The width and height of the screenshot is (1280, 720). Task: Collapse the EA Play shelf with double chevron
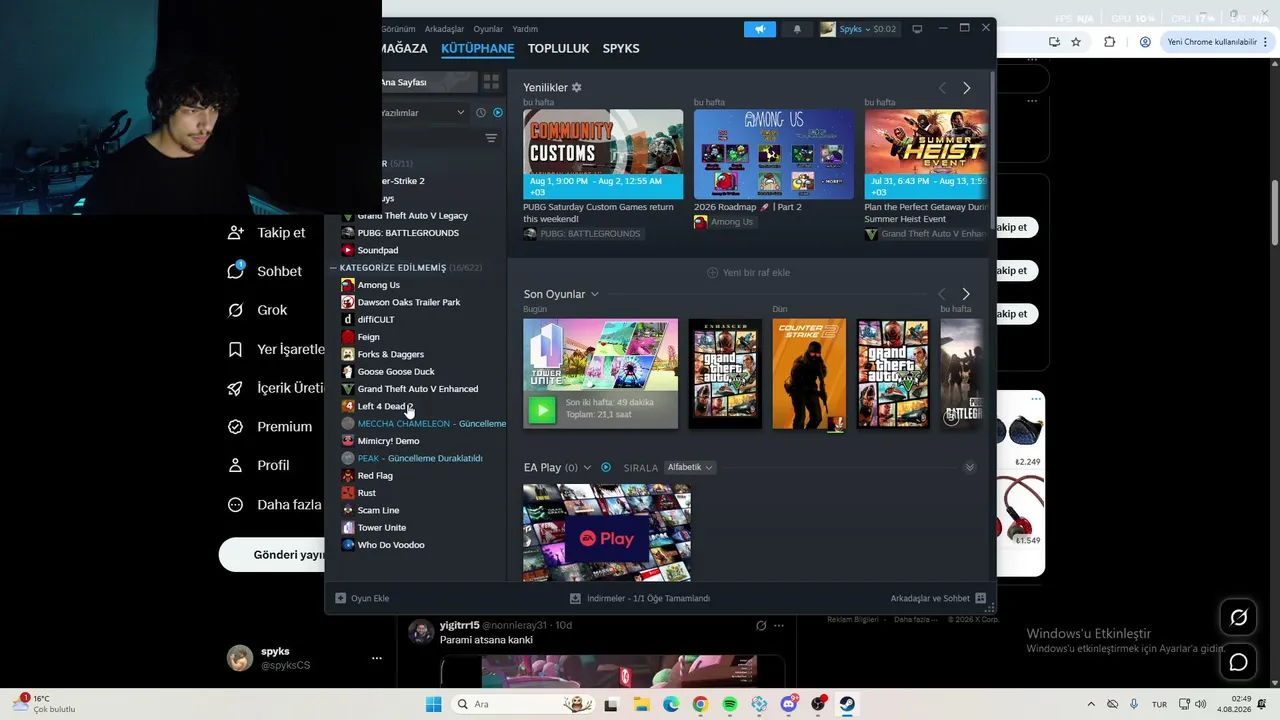pos(969,468)
